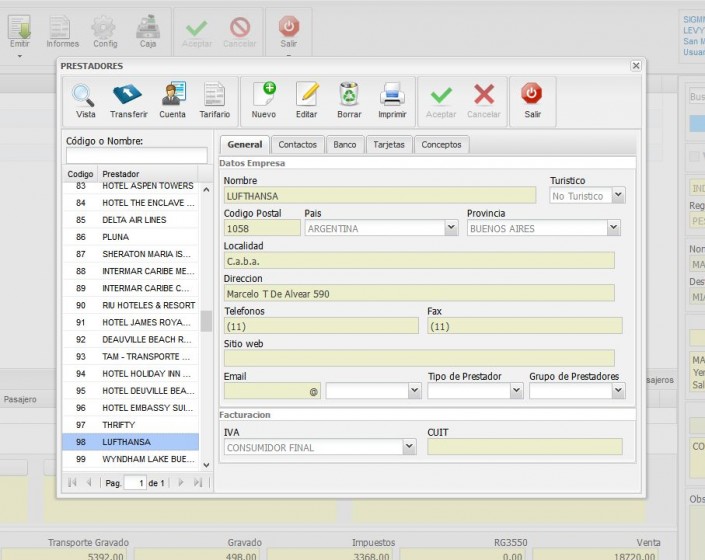This screenshot has height=560, width=705.
Task: Open Informes in background toolbar
Action: (x=62, y=31)
